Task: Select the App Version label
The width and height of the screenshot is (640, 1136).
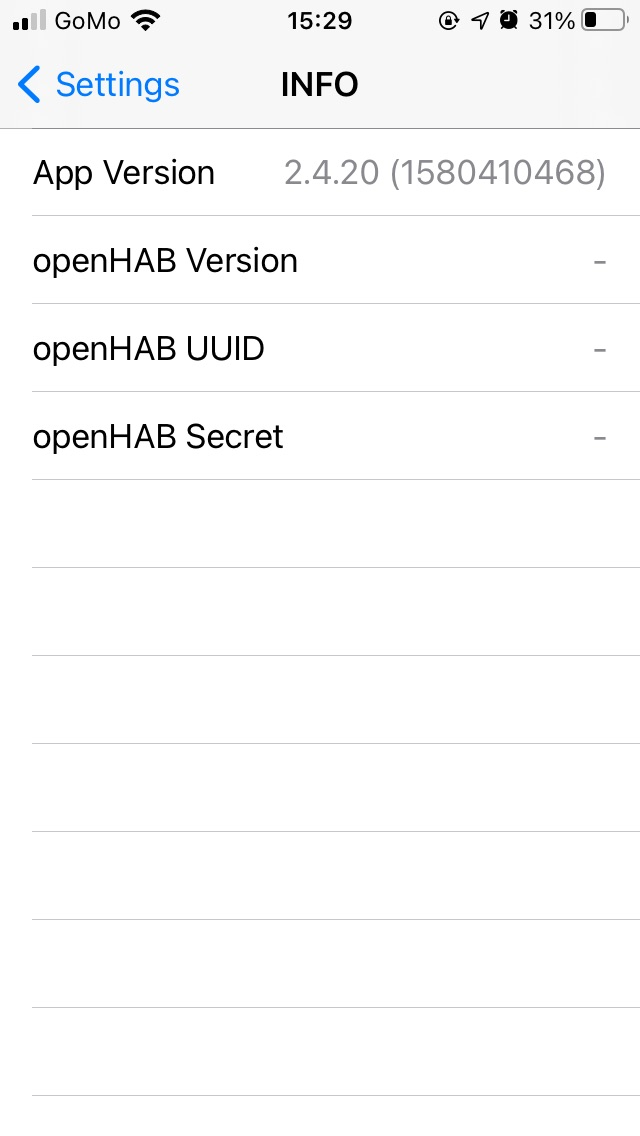Action: [x=124, y=173]
